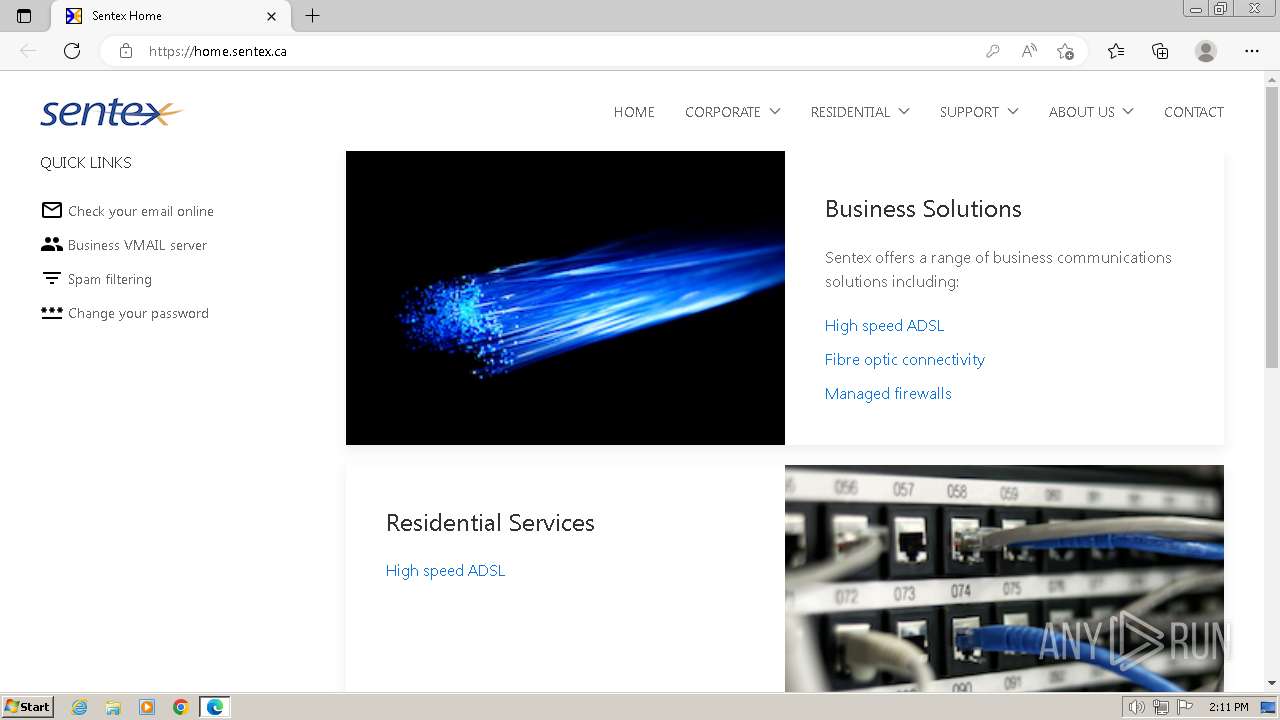Go back using the browser back arrow
This screenshot has width=1280, height=720.
pyautogui.click(x=28, y=51)
